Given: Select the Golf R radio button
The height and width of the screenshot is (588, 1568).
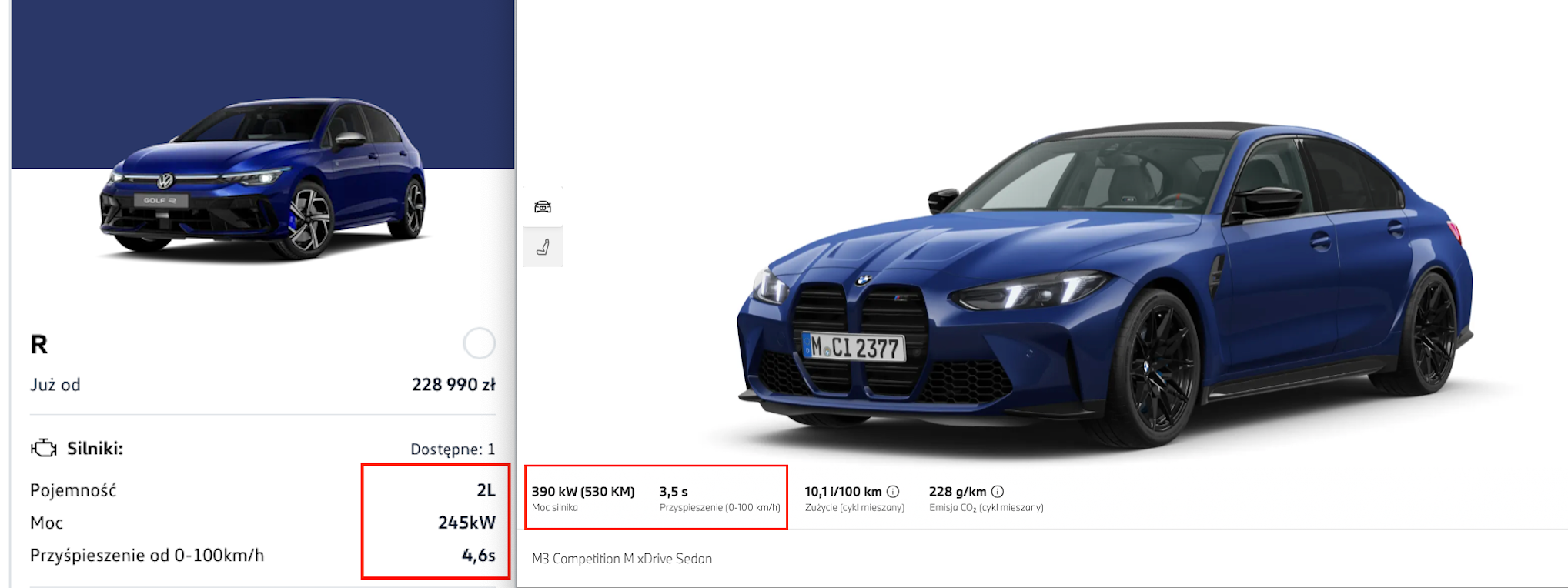Looking at the screenshot, I should (x=479, y=343).
